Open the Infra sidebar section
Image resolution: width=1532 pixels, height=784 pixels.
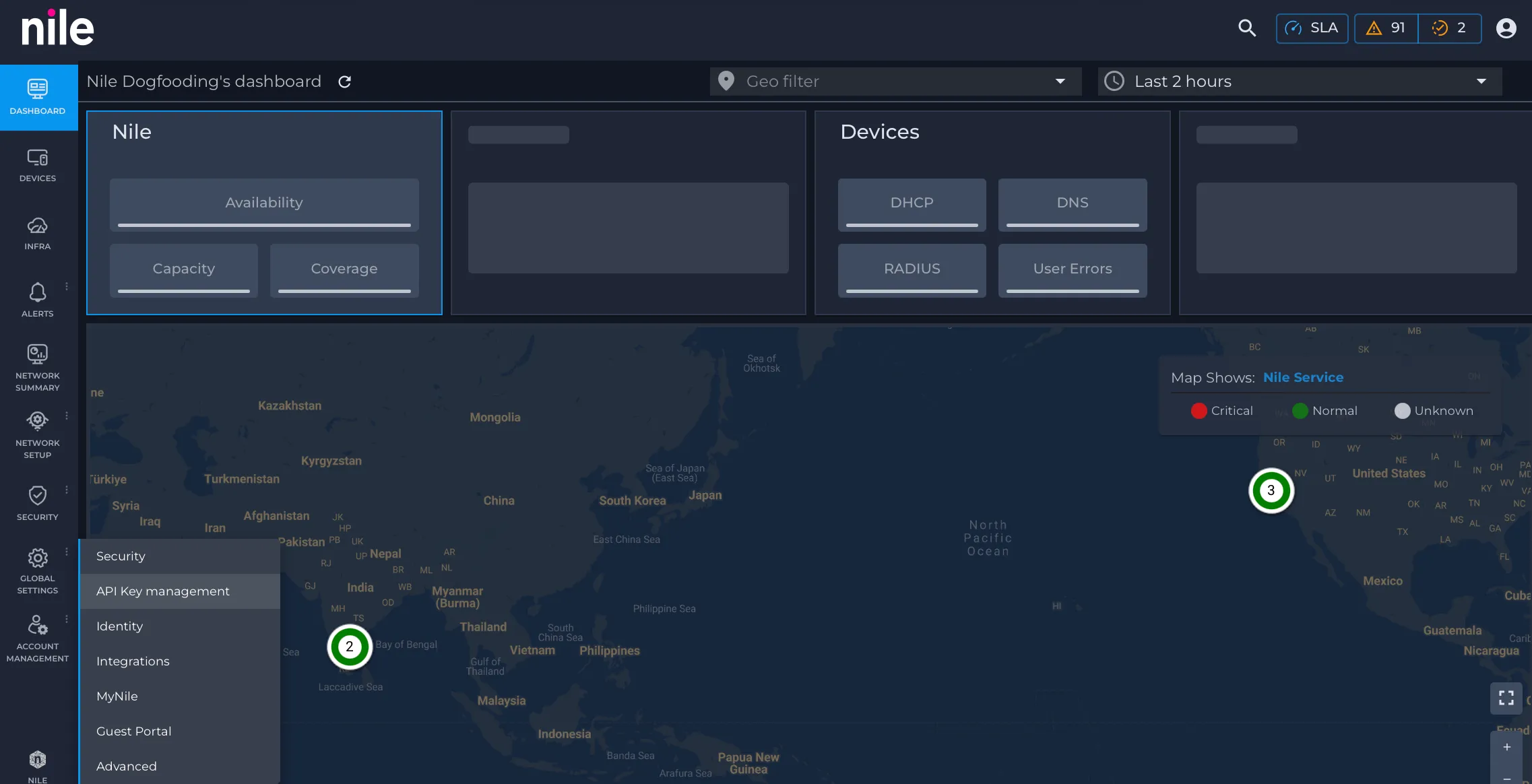point(38,233)
